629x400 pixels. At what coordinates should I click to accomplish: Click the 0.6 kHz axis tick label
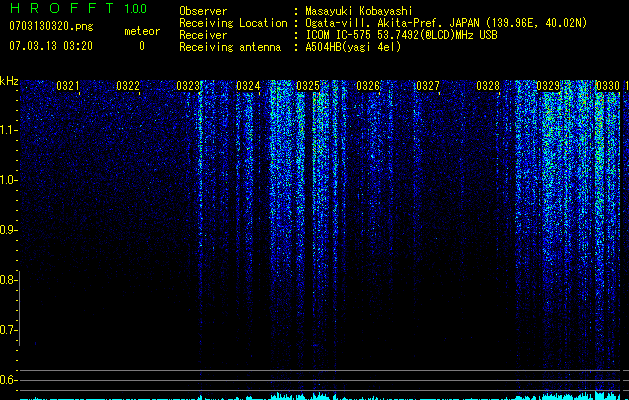pos(8,380)
